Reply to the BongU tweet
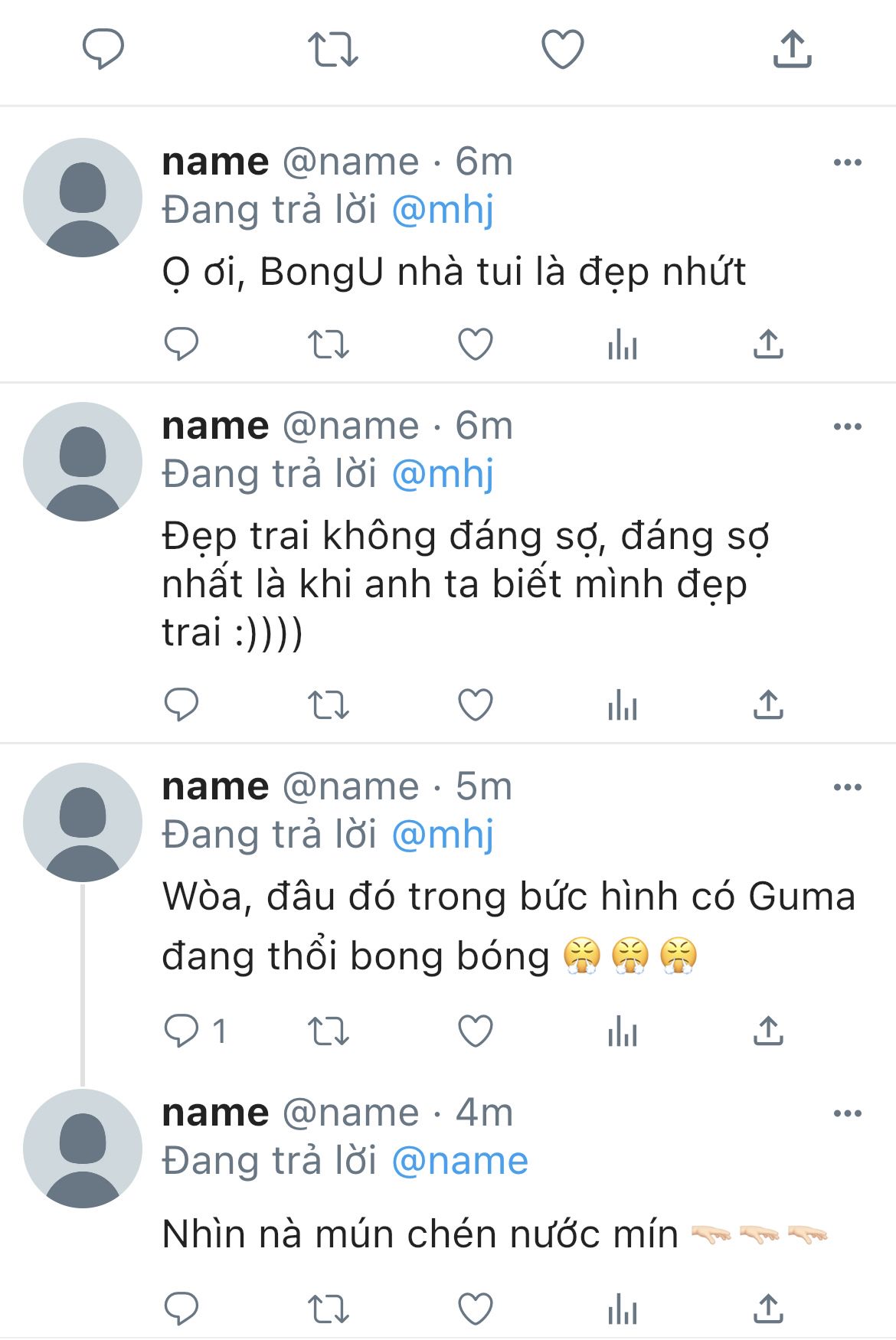Screen dimensions: 896x1340 tap(181, 345)
